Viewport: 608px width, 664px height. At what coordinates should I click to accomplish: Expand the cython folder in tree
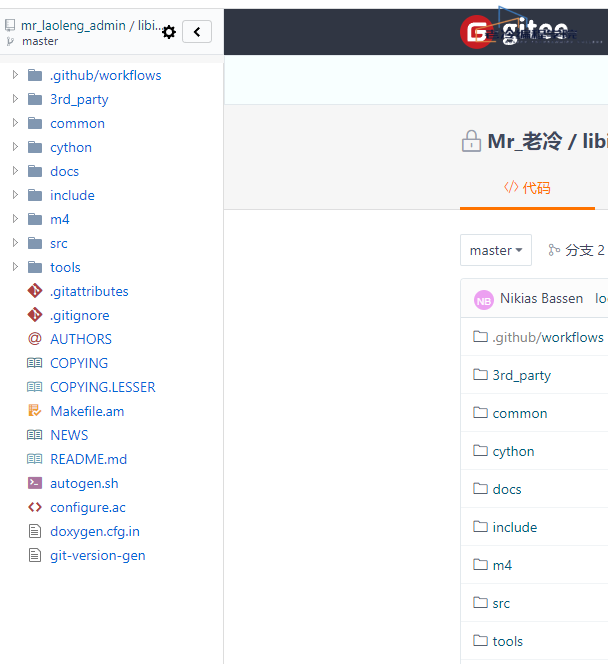[15, 147]
